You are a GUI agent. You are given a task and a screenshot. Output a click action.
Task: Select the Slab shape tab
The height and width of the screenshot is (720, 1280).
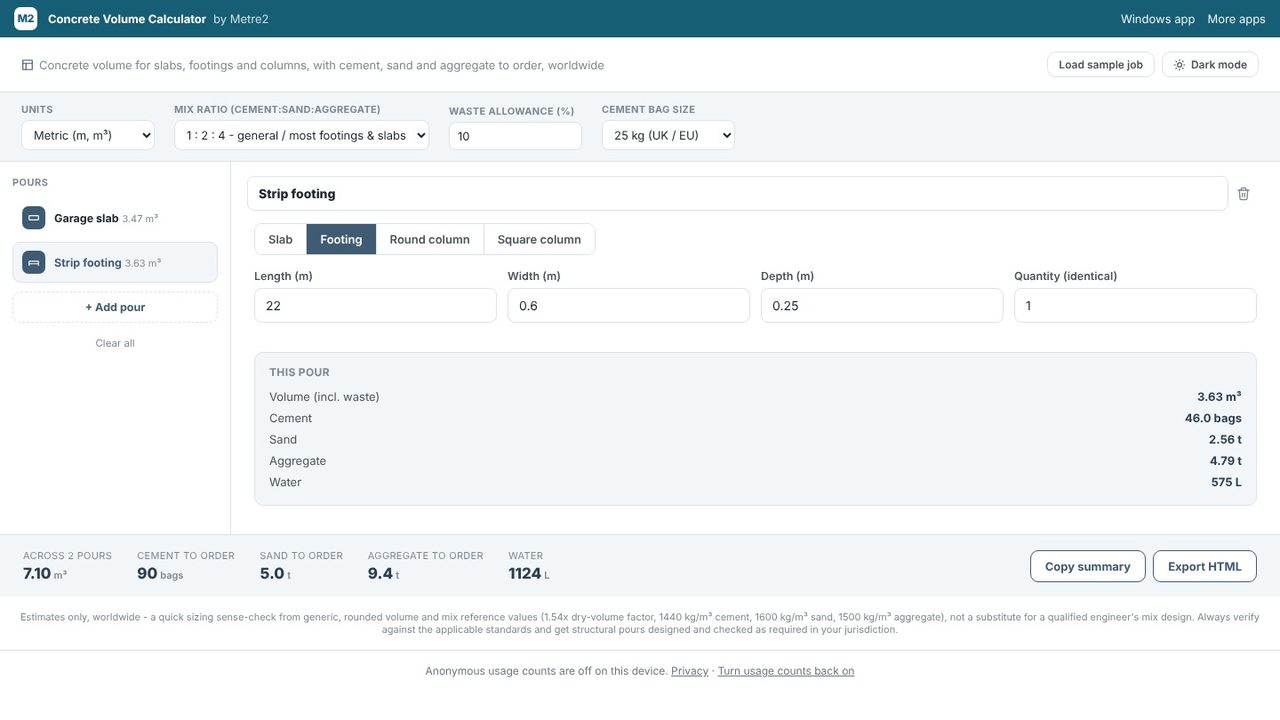[281, 239]
